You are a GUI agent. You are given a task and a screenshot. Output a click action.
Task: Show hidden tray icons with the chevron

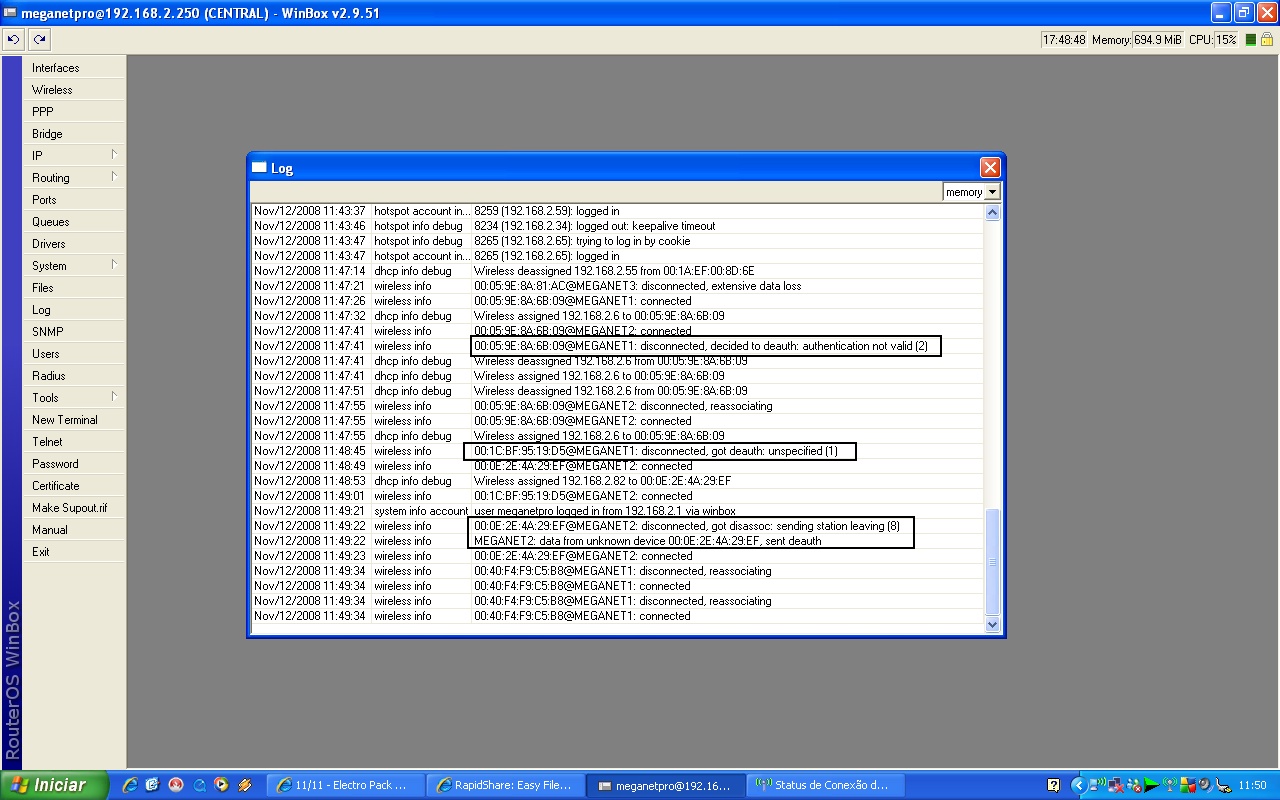pos(1078,785)
